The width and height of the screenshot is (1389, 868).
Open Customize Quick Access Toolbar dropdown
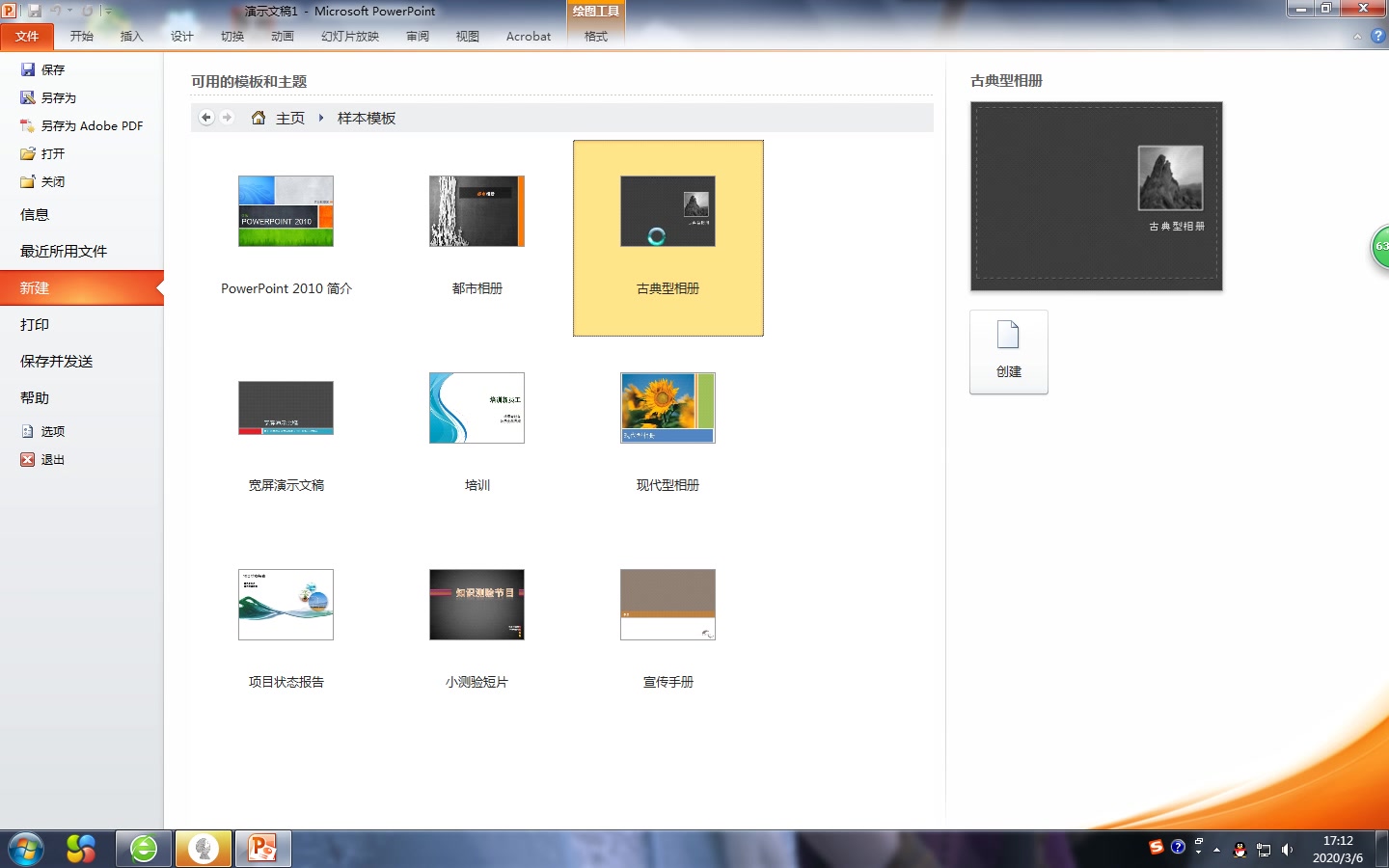(108, 12)
